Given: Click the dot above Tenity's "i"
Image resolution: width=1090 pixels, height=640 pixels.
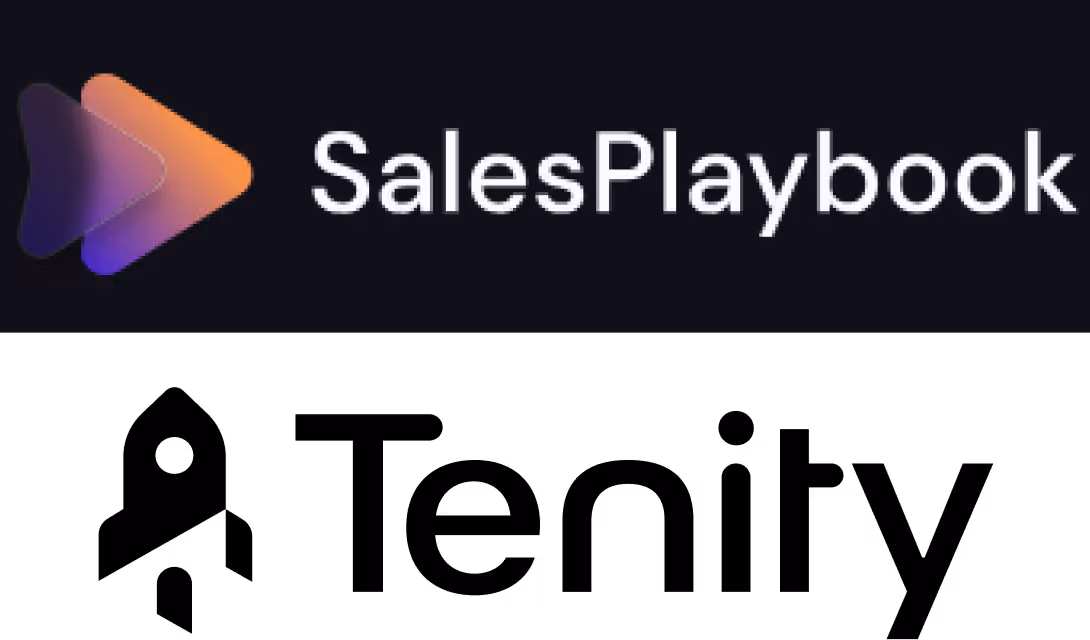Looking at the screenshot, I should (735, 427).
